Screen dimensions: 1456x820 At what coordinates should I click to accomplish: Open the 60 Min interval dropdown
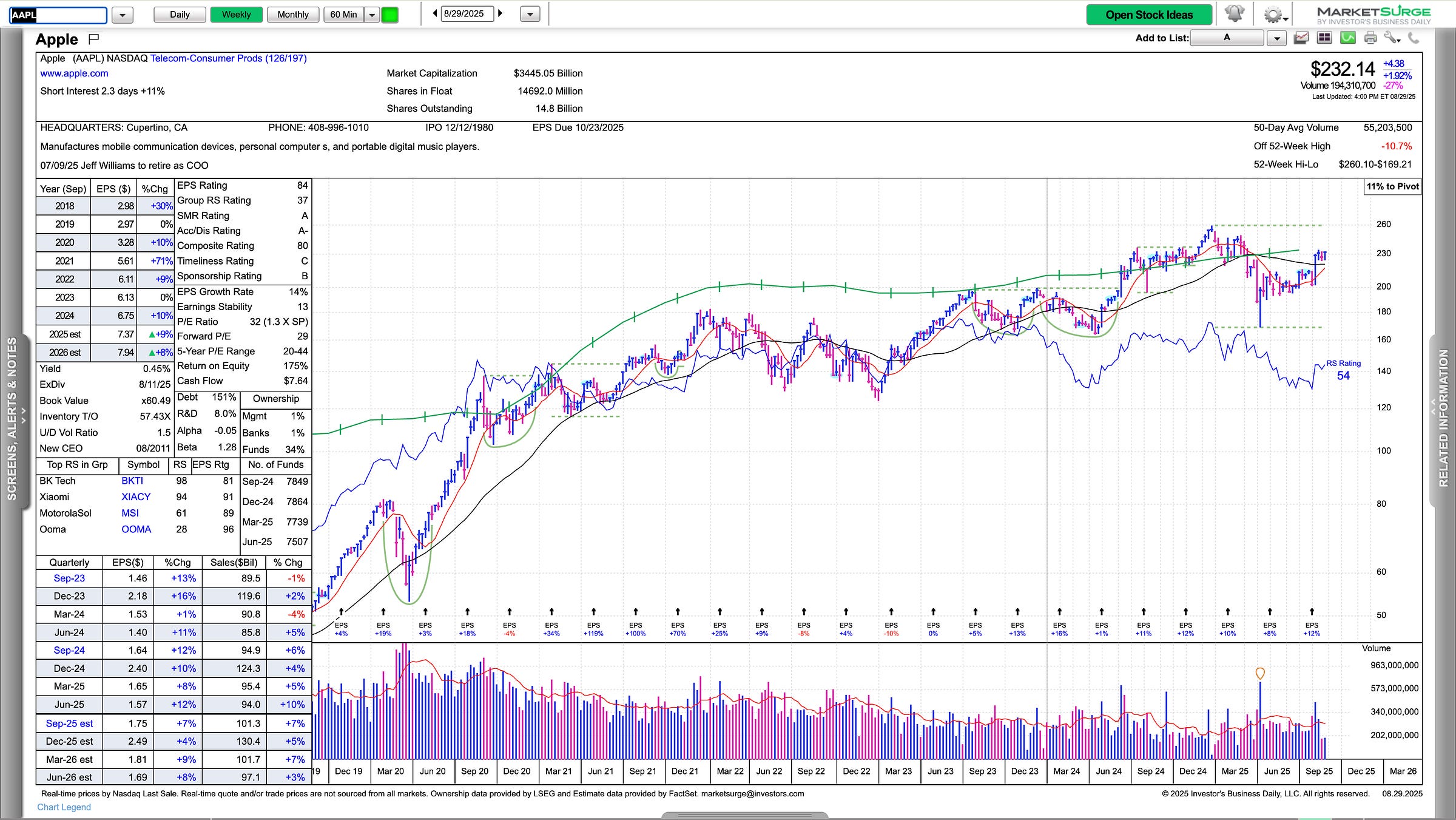[372, 15]
